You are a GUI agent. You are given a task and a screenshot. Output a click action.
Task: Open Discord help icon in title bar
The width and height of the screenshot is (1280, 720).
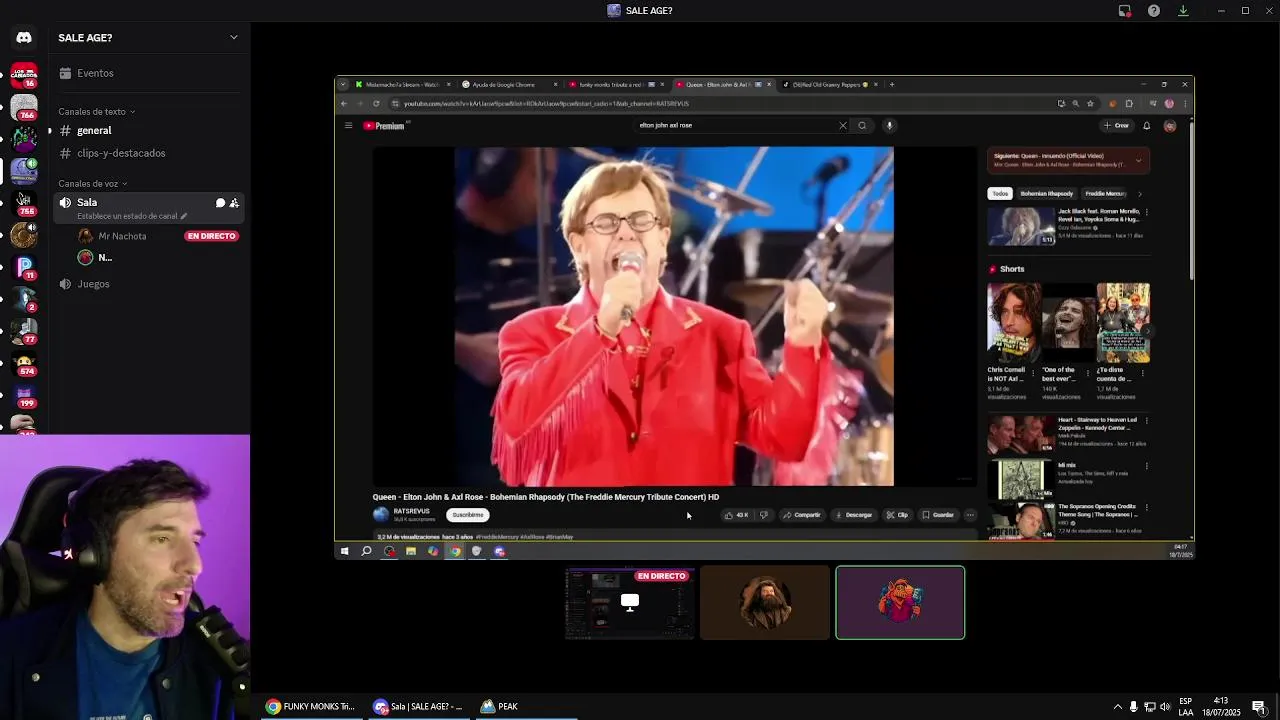[1153, 11]
